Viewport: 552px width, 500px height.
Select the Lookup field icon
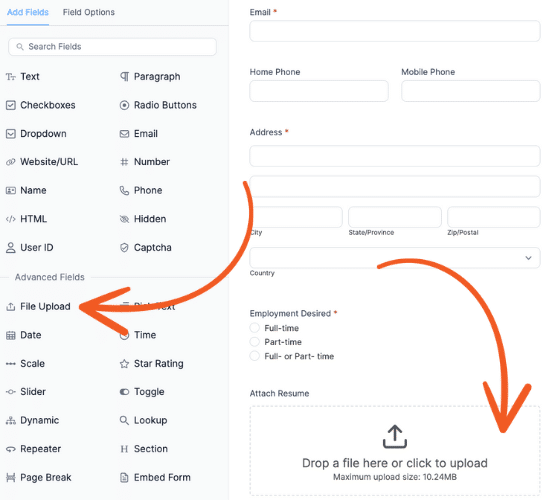(x=124, y=420)
